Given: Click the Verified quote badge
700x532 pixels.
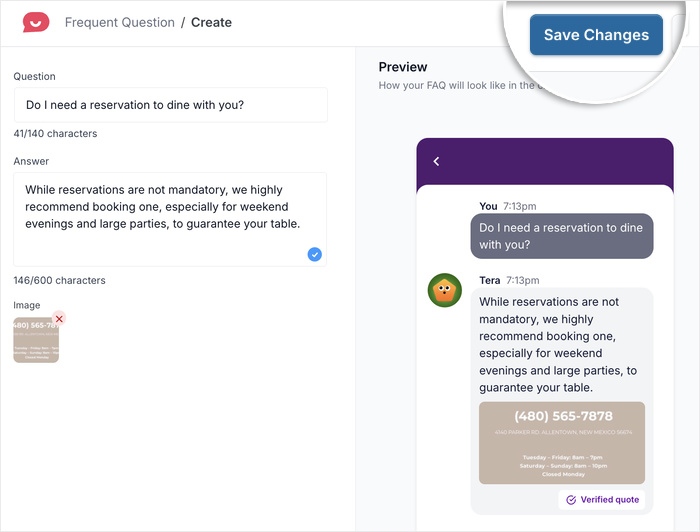Looking at the screenshot, I should coord(601,499).
